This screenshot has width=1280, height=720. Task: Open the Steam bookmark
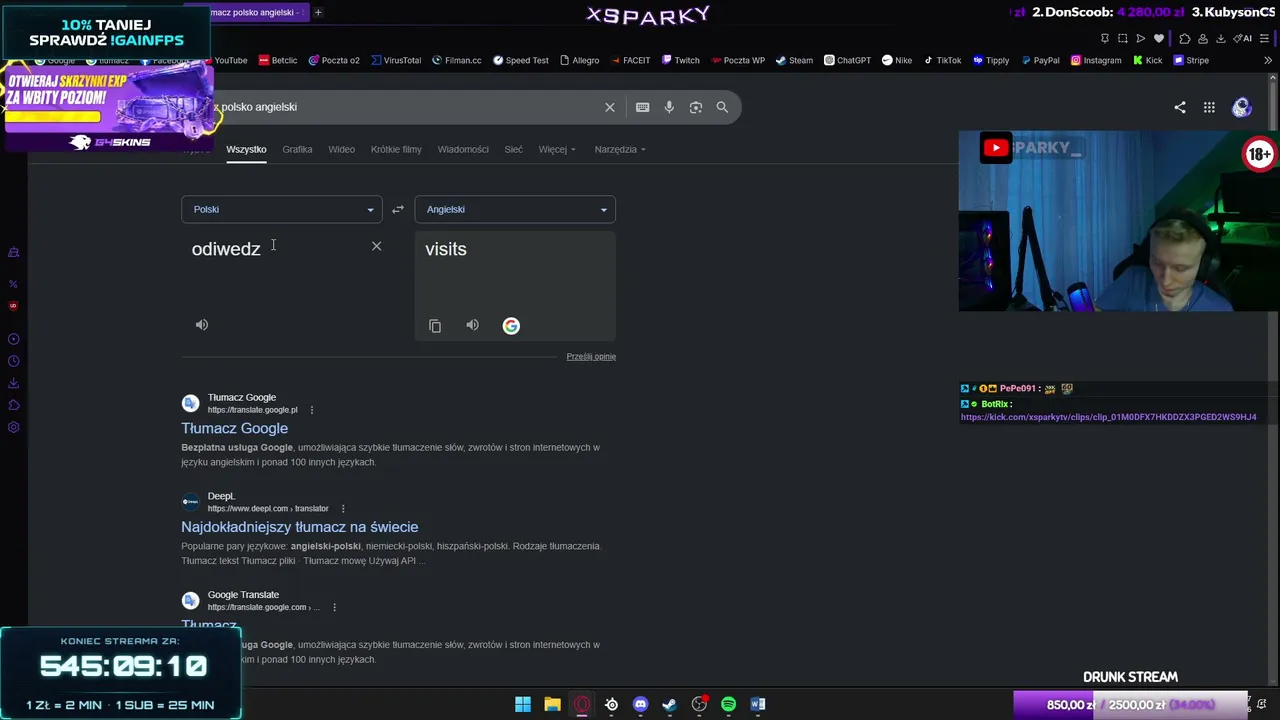click(794, 60)
